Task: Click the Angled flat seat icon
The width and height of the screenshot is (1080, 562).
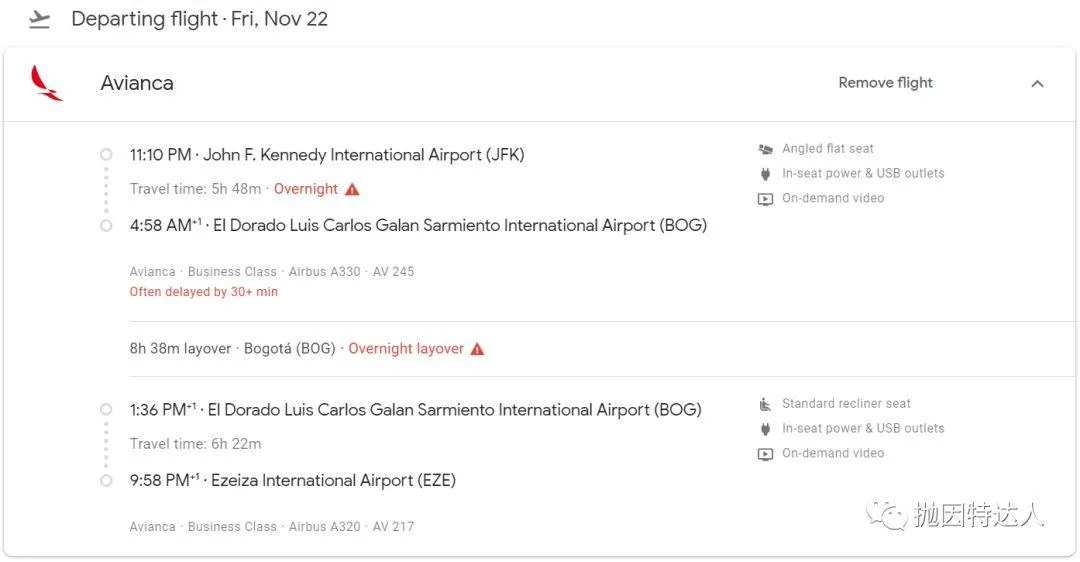Action: (765, 149)
